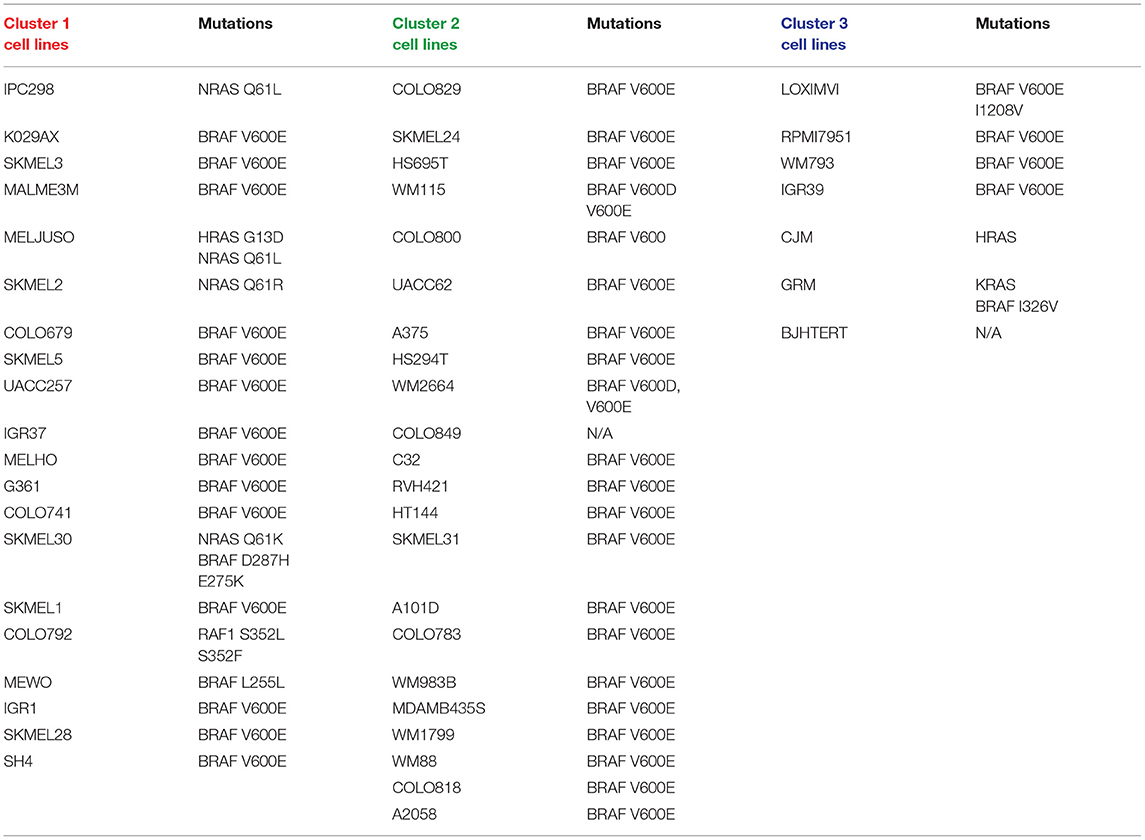Click the WM115 cell line

[x=418, y=190]
